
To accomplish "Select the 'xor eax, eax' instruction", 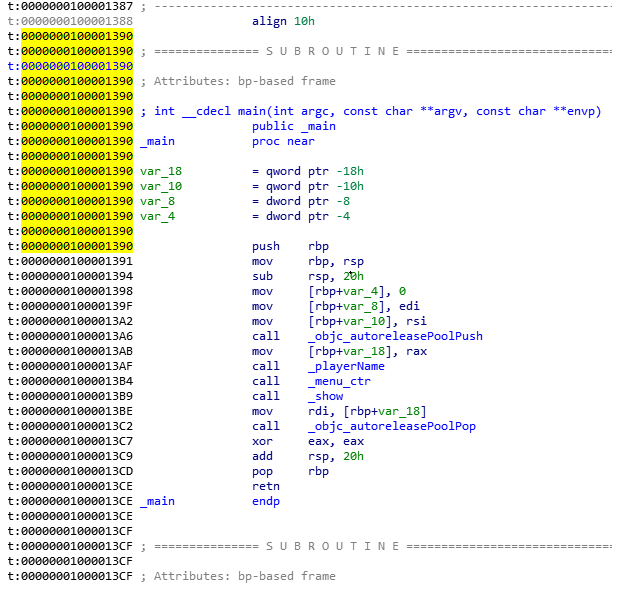I will pos(308,441).
